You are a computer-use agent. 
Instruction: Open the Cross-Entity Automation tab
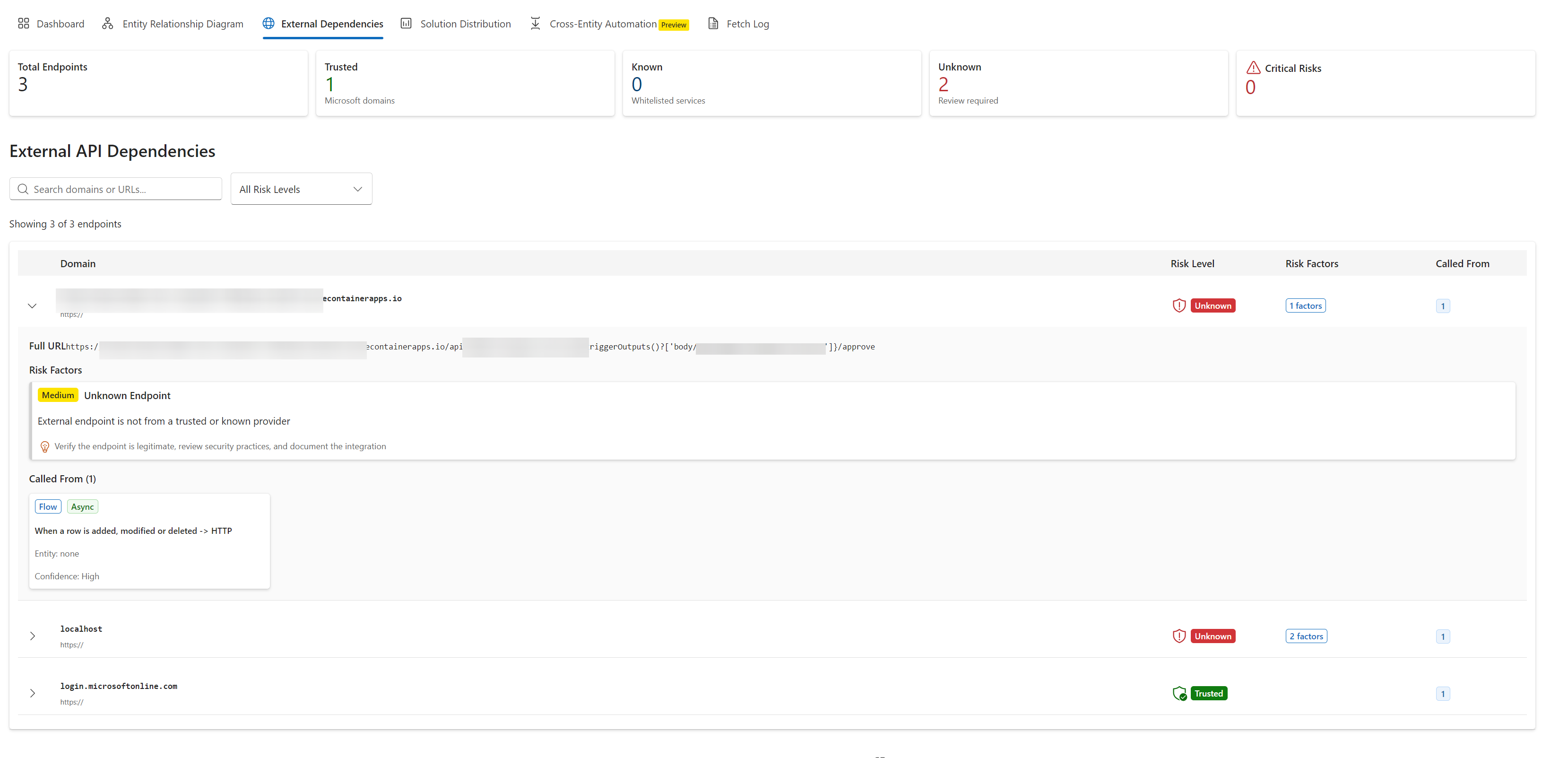pyautogui.click(x=609, y=24)
